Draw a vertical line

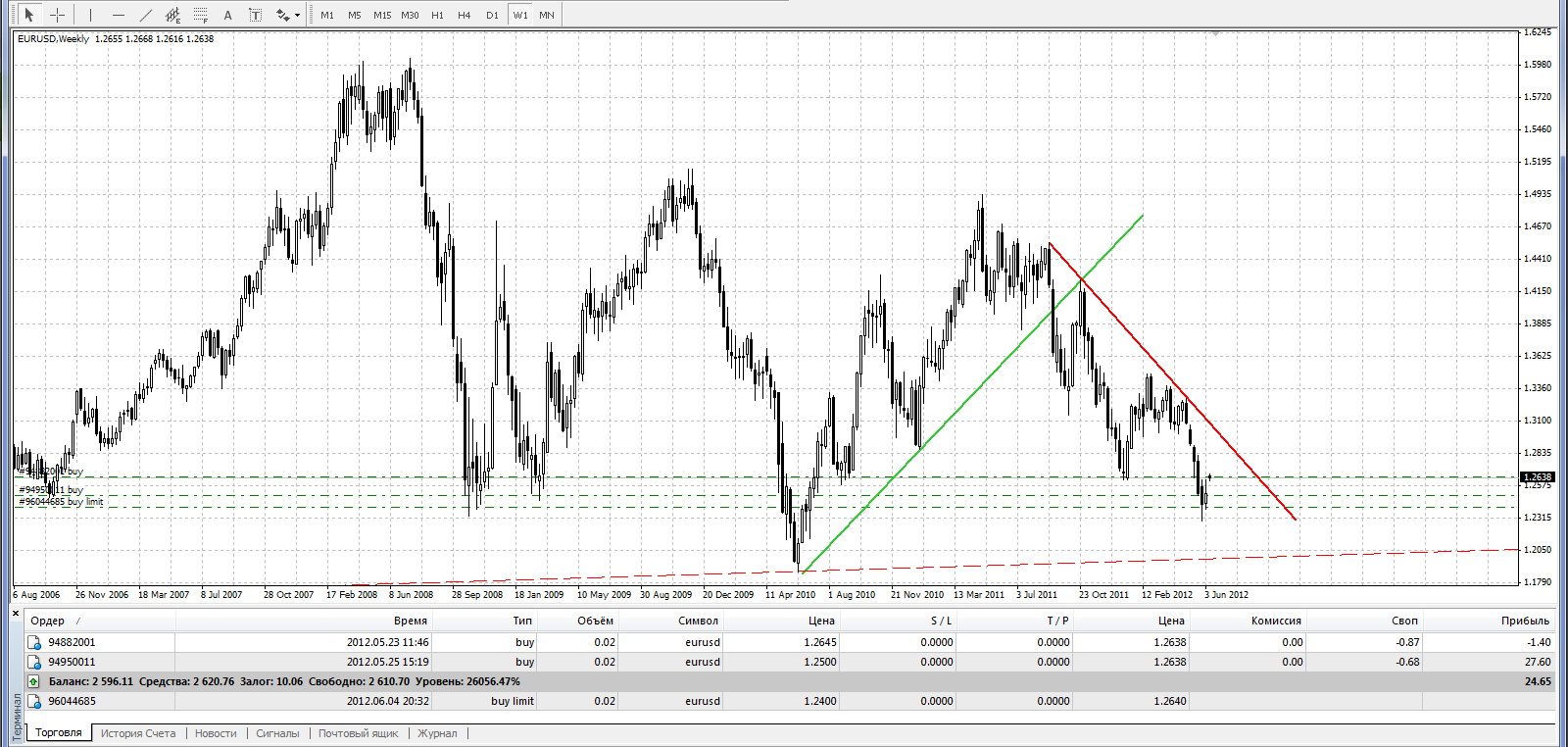(90, 15)
